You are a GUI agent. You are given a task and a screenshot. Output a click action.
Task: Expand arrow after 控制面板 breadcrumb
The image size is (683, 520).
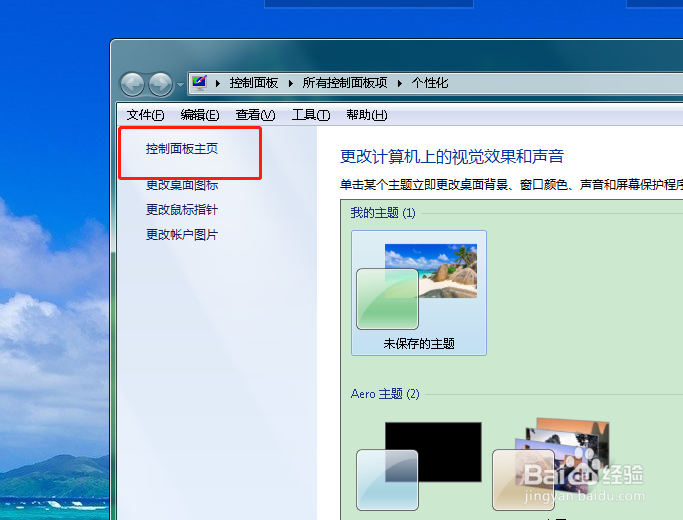point(291,83)
